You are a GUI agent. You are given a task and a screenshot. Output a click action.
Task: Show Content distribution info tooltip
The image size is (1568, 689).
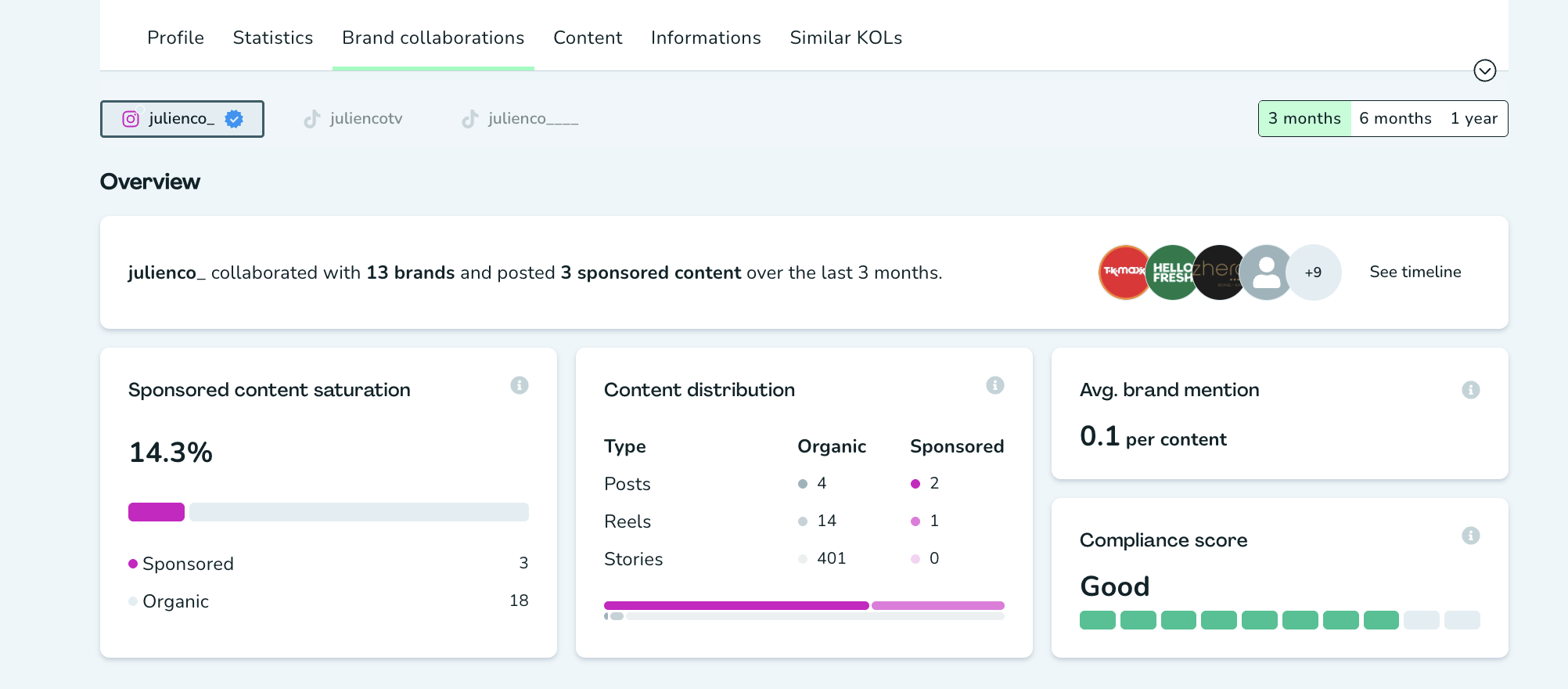pyautogui.click(x=994, y=385)
